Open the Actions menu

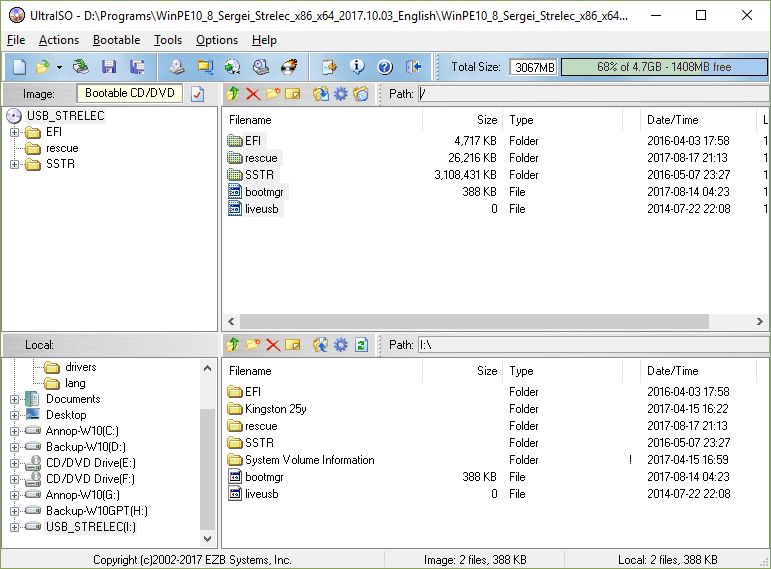(59, 40)
